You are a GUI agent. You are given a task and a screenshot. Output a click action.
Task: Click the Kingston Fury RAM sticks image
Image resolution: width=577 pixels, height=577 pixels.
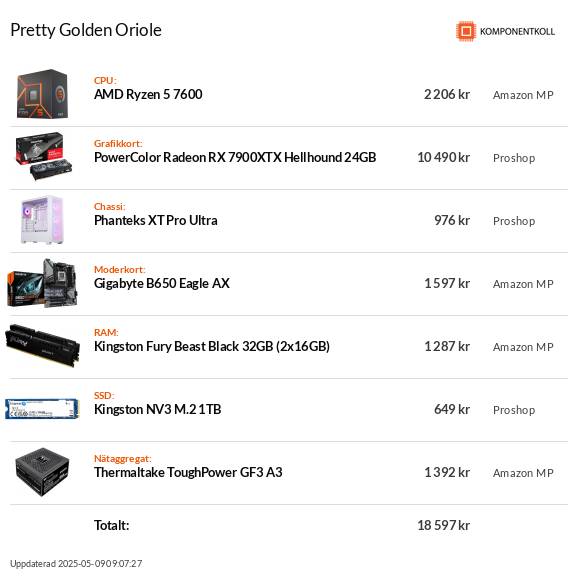[43, 346]
